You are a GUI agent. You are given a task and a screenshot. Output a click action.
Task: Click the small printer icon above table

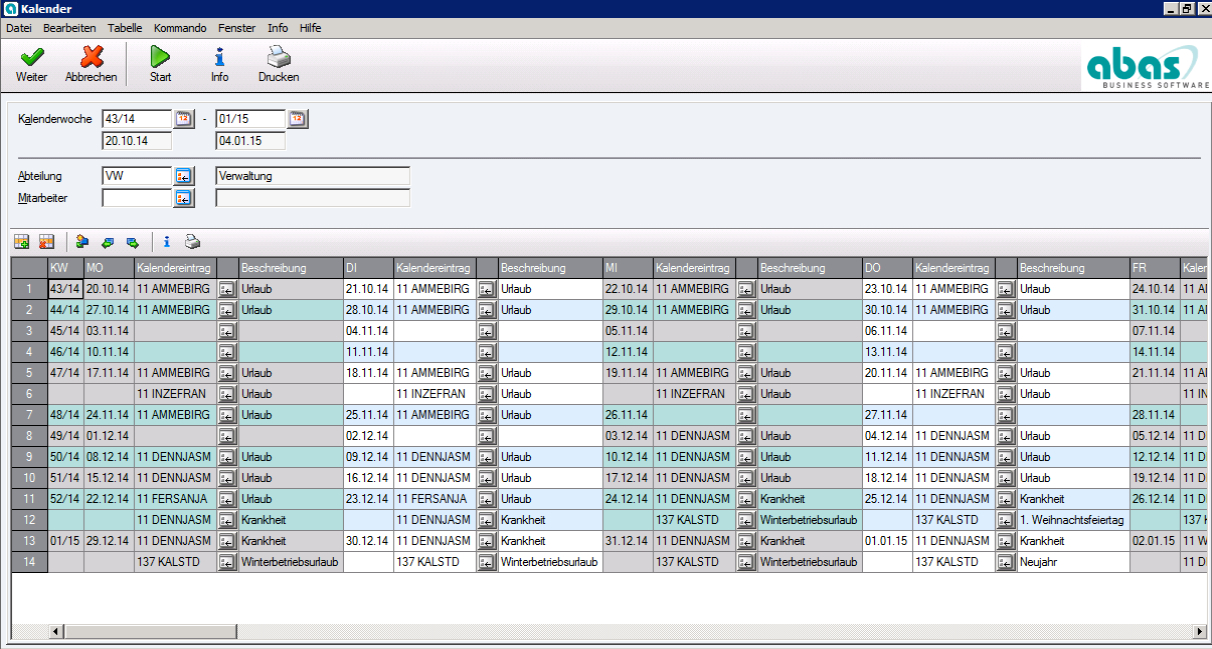pyautogui.click(x=192, y=241)
